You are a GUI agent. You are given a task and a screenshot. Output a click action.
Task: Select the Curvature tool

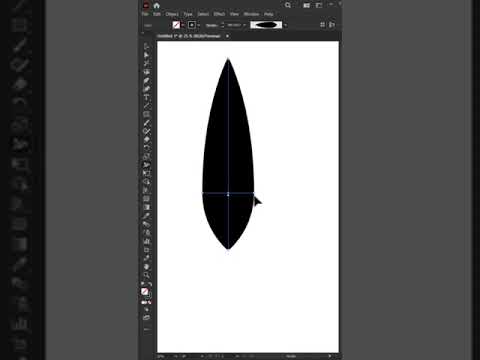[x=146, y=89]
